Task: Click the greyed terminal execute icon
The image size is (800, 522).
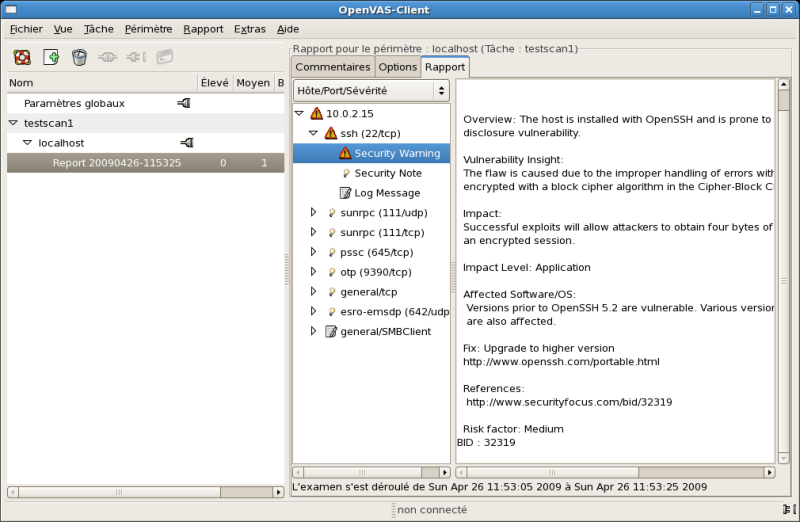Action: pyautogui.click(x=165, y=57)
